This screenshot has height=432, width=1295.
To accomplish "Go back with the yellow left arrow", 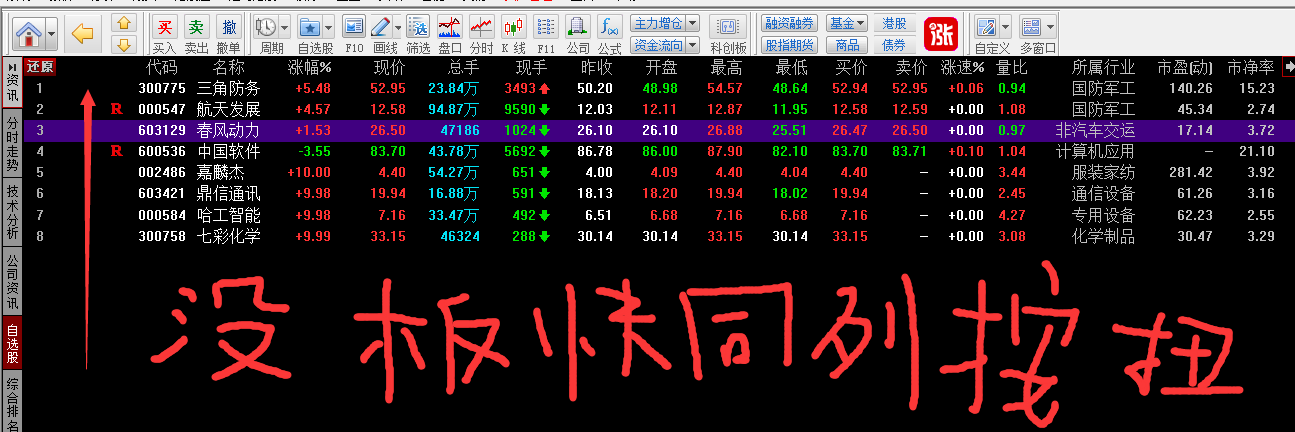I will [x=84, y=35].
